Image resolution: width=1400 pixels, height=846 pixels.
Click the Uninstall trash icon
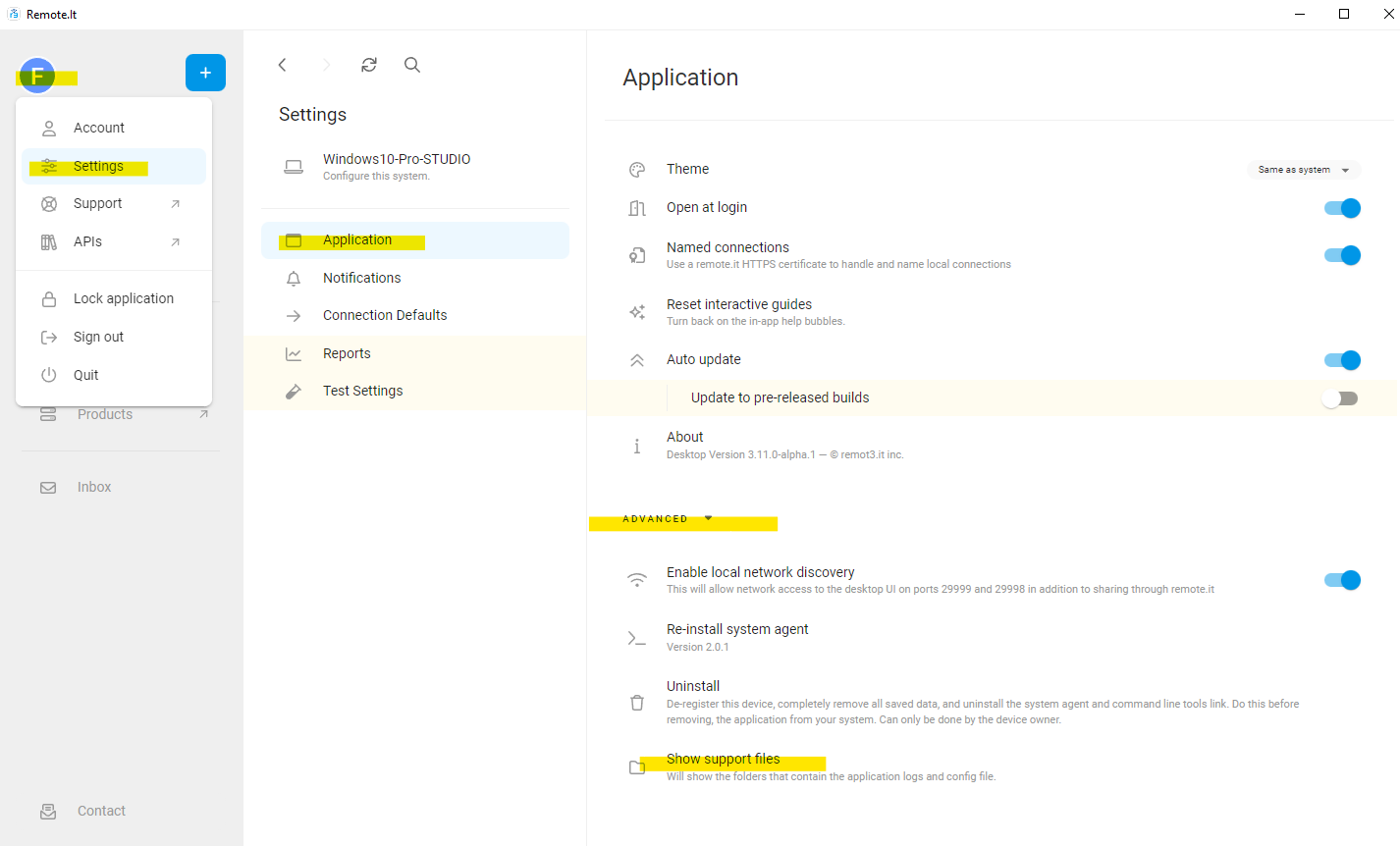coord(637,703)
